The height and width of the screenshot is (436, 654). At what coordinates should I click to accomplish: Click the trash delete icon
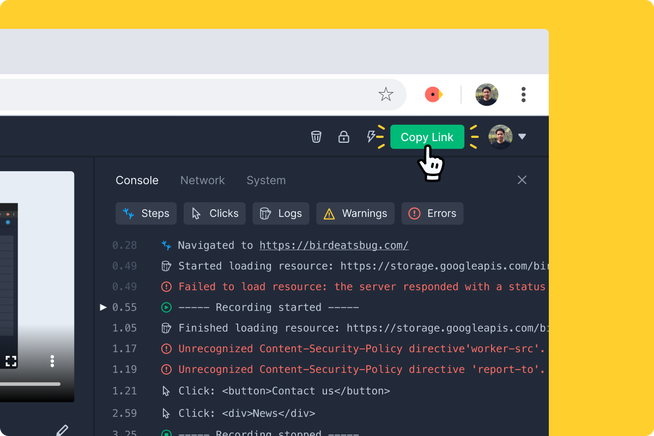click(316, 137)
